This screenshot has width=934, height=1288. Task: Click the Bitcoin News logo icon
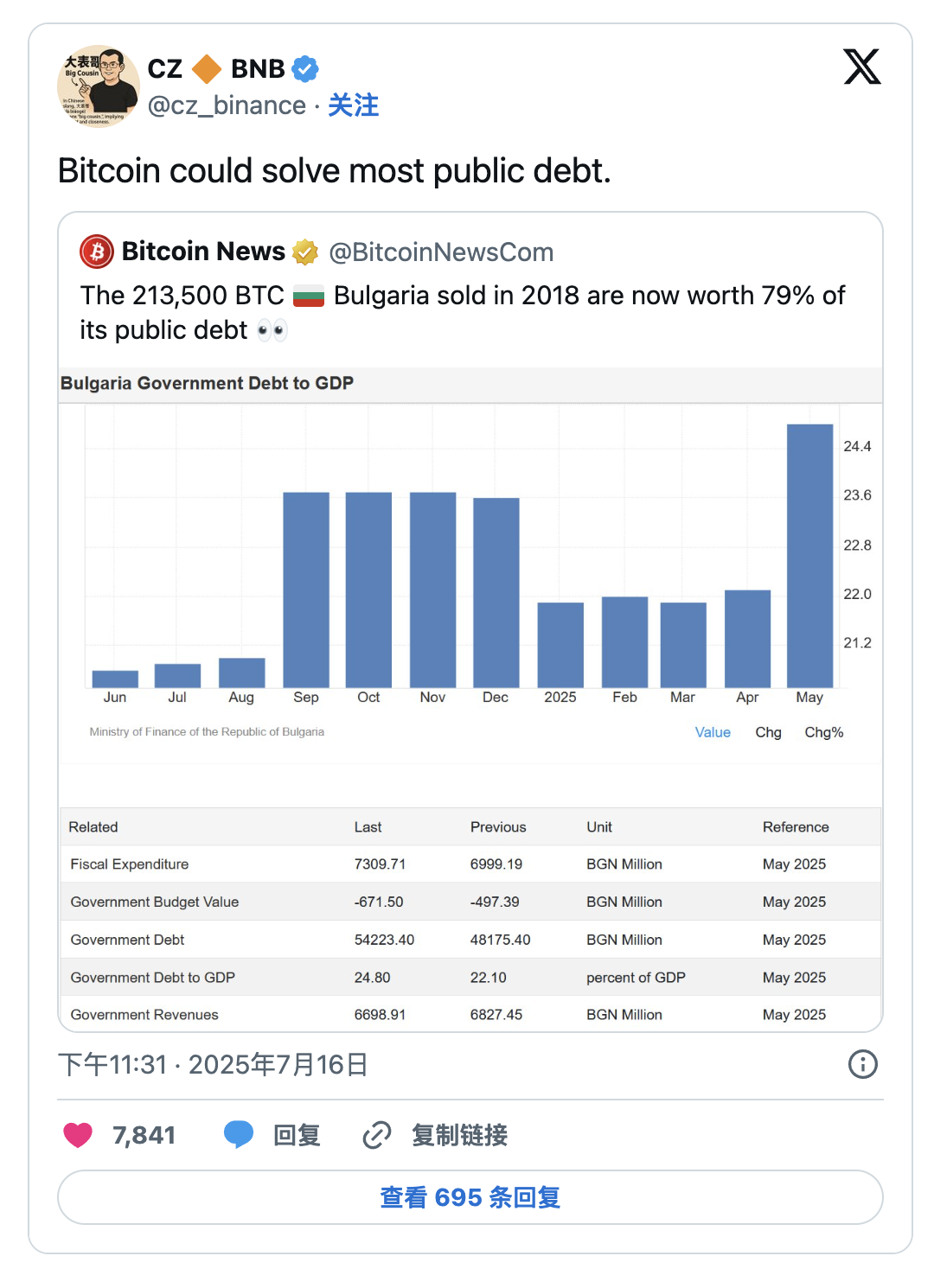coord(97,252)
